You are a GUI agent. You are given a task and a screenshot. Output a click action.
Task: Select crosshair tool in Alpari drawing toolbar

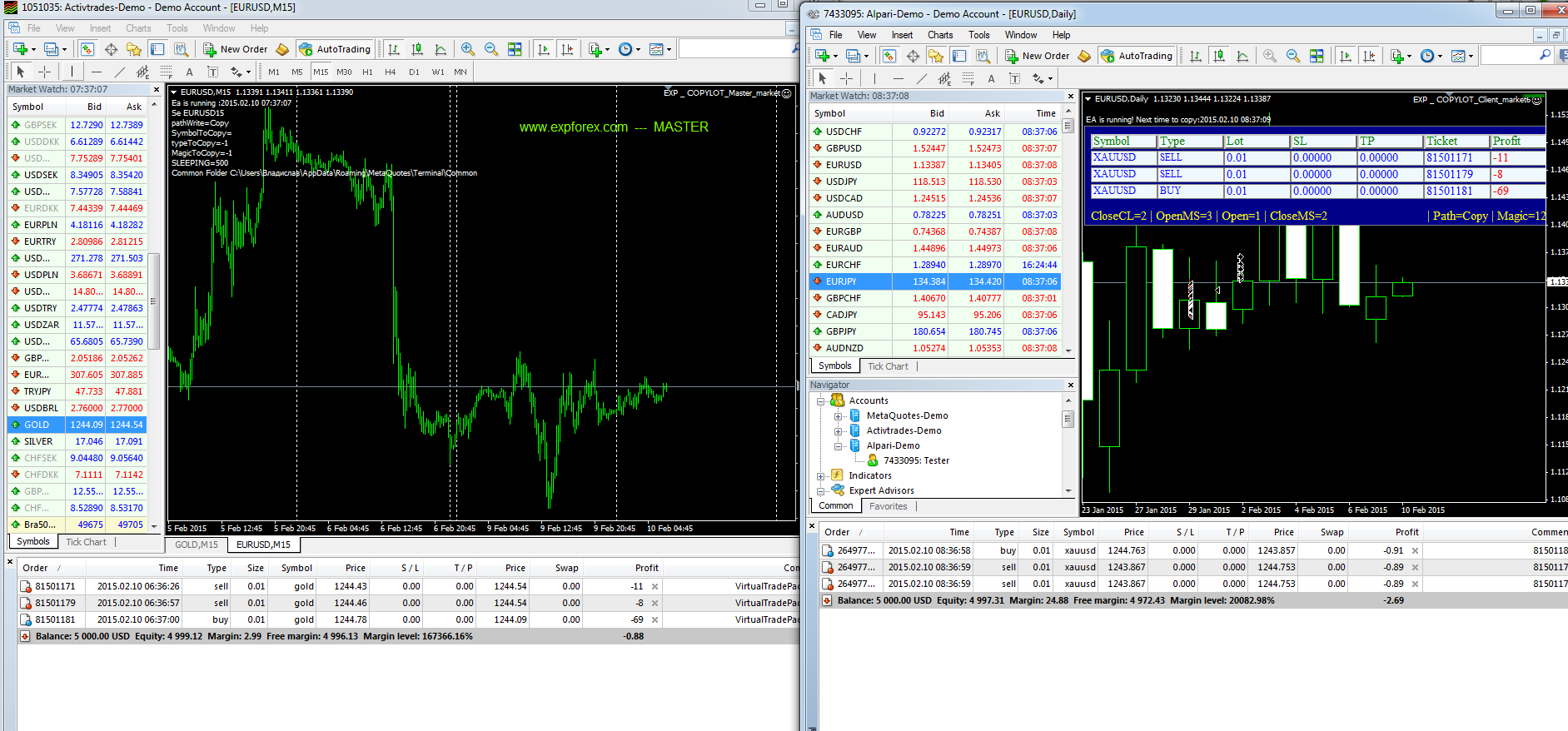847,78
